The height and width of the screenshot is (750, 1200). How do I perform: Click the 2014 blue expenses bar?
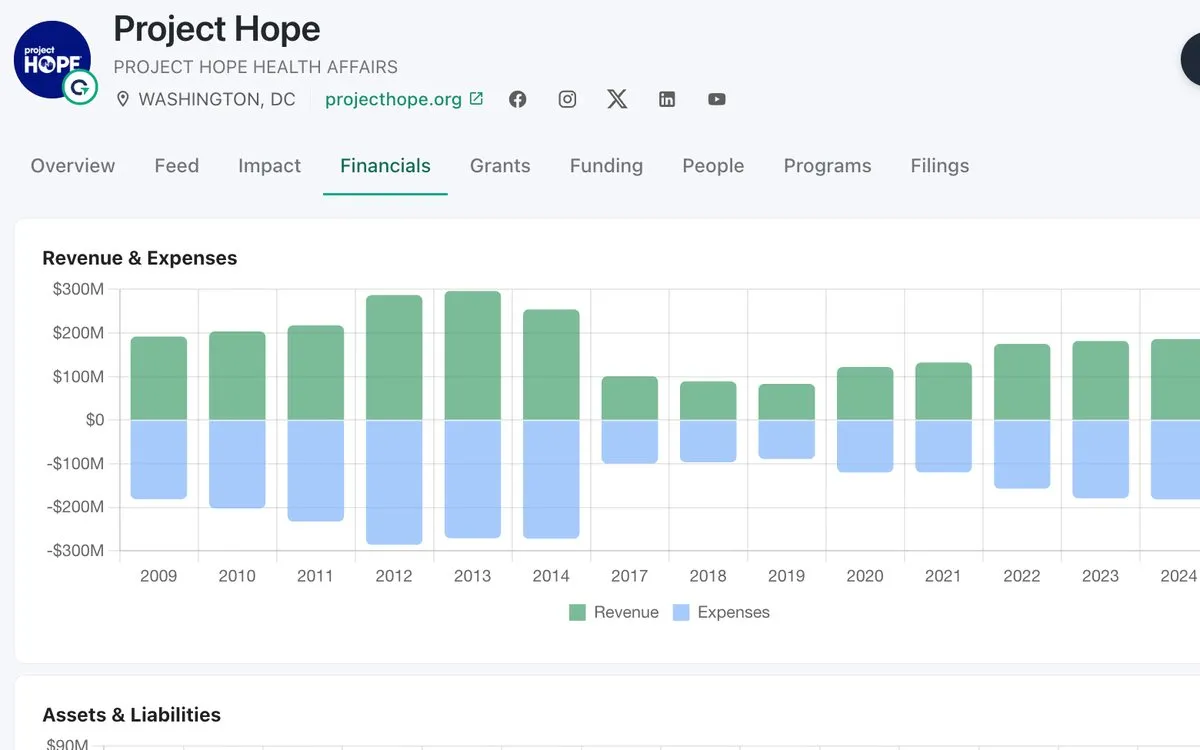(x=551, y=479)
